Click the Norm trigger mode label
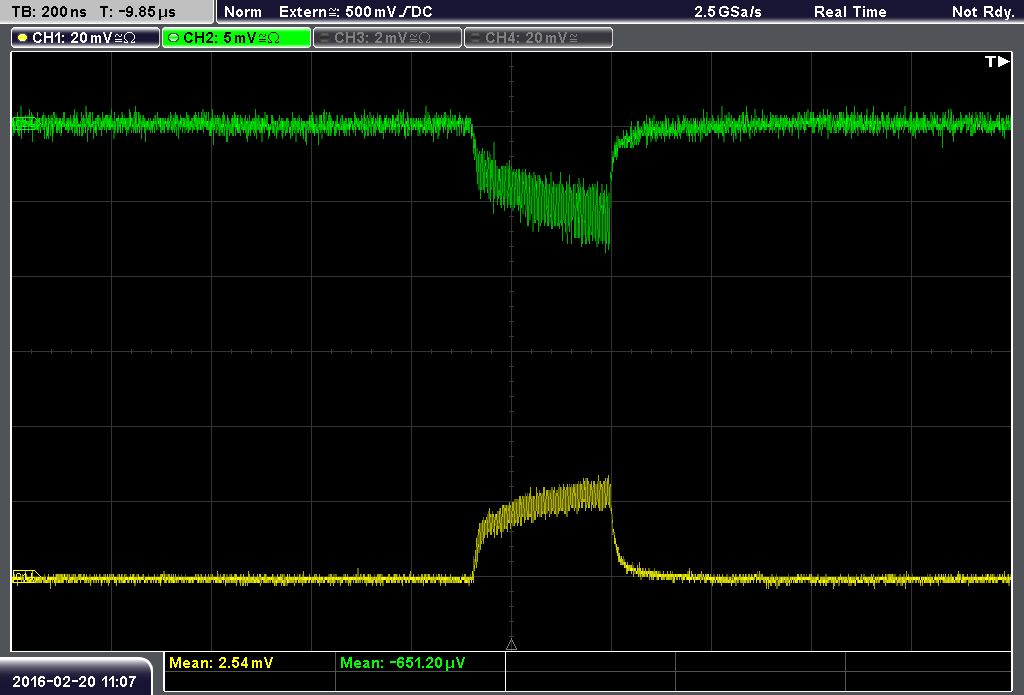Viewport: 1024px width, 695px height. tap(243, 12)
